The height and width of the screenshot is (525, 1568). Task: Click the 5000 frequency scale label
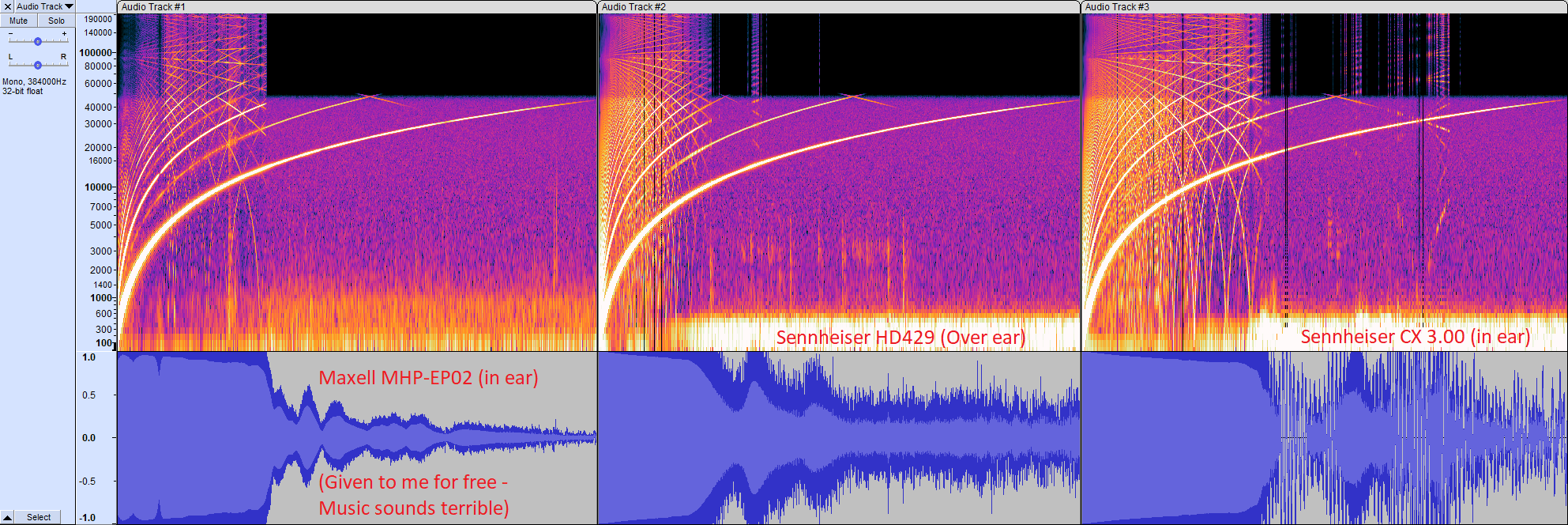click(101, 225)
